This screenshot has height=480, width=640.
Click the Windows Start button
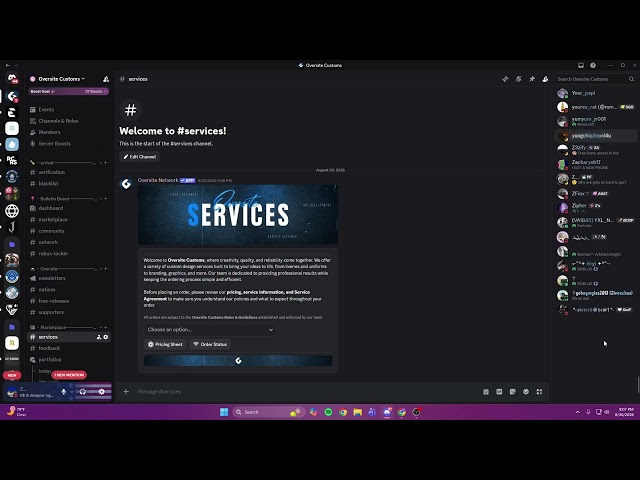pos(224,412)
